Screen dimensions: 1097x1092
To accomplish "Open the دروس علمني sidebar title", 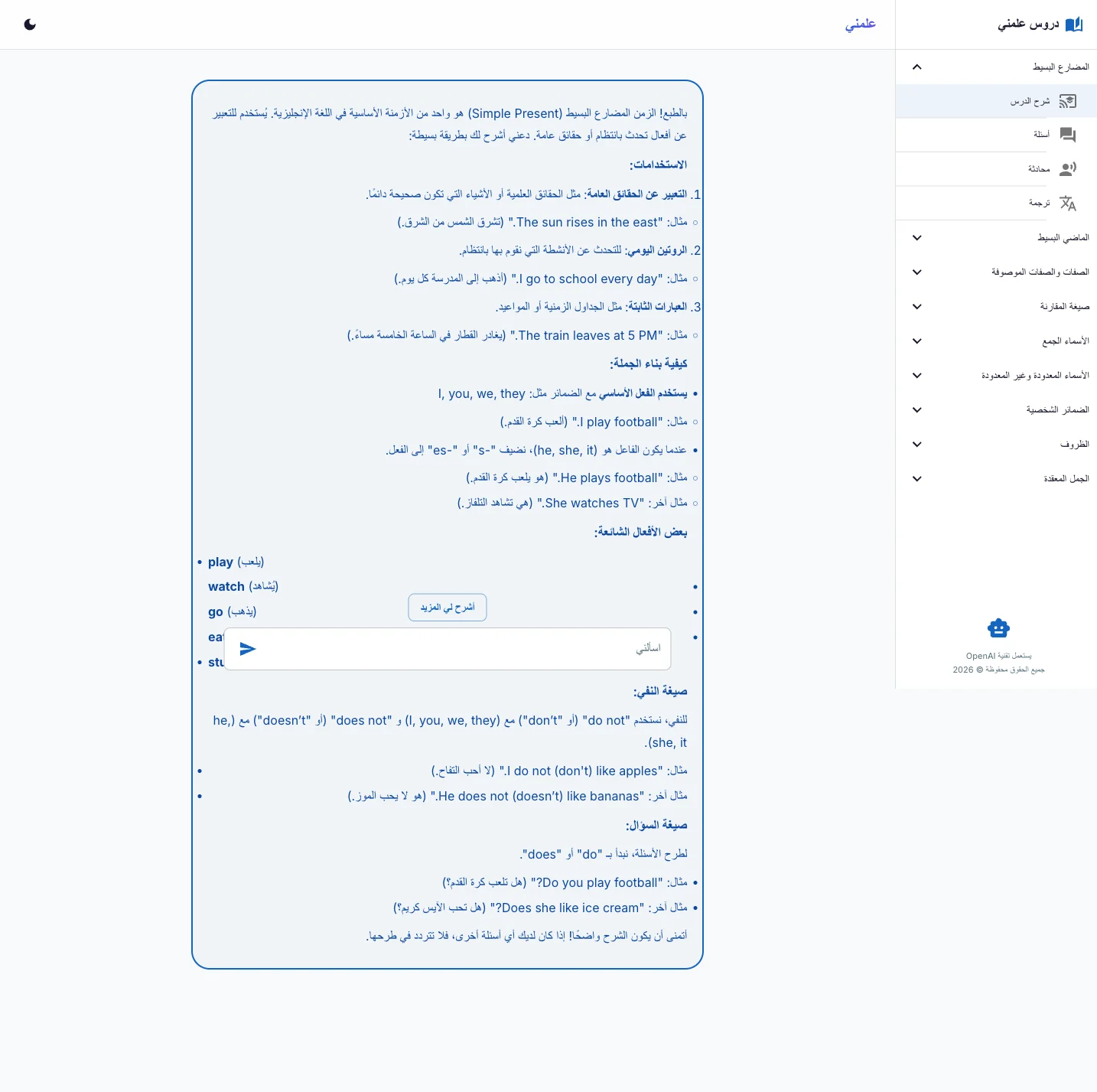I will coord(1028,24).
